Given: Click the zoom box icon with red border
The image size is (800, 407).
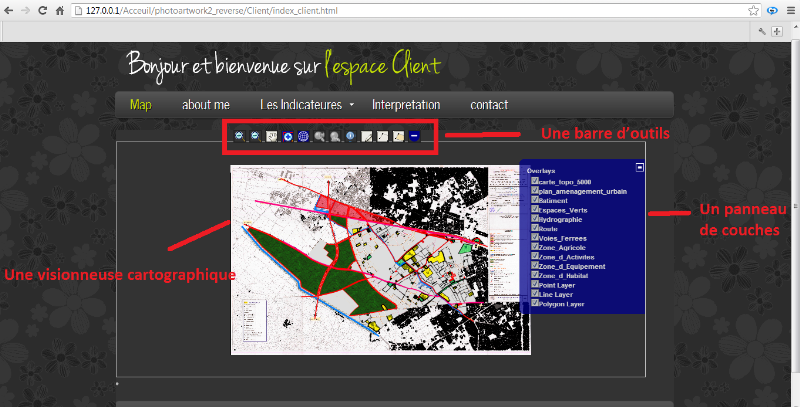Looking at the screenshot, I should (288, 136).
